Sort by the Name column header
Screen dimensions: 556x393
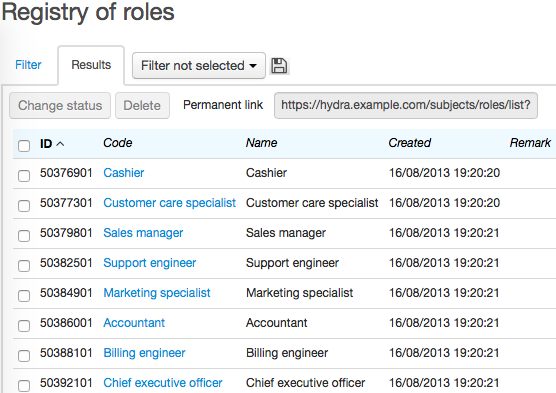[x=262, y=143]
